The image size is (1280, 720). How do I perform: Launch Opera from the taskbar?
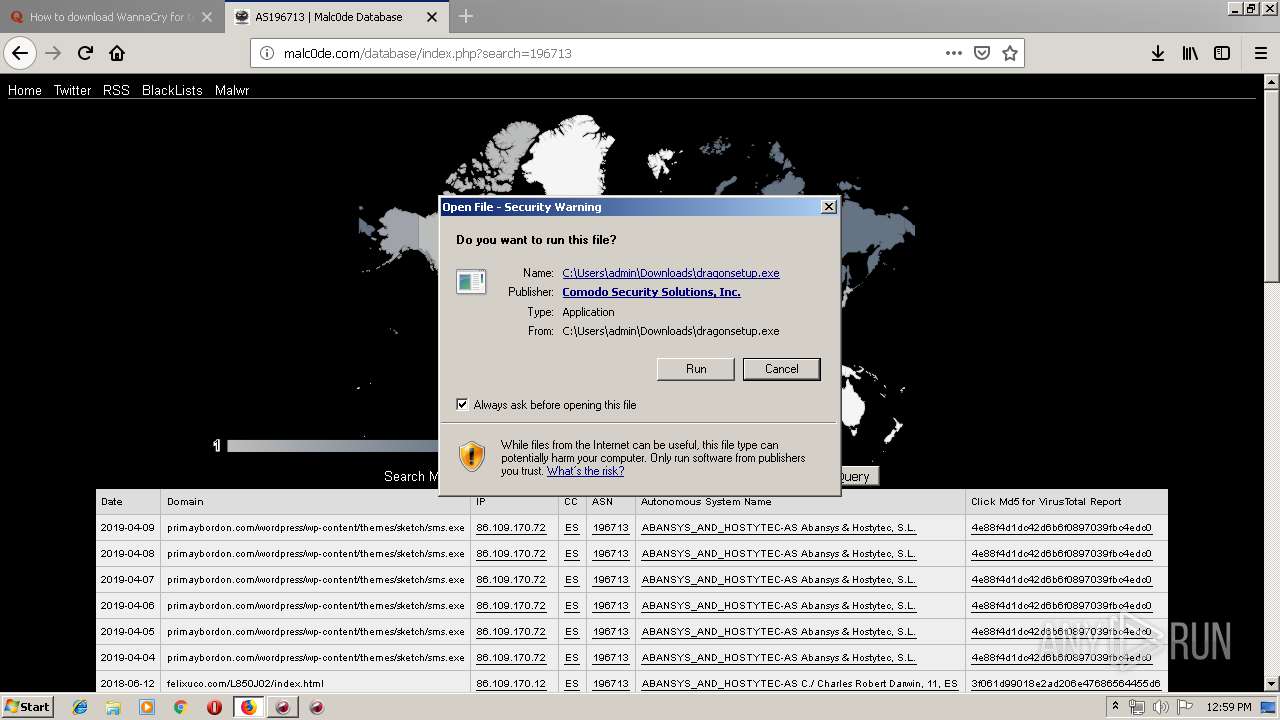pyautogui.click(x=214, y=707)
